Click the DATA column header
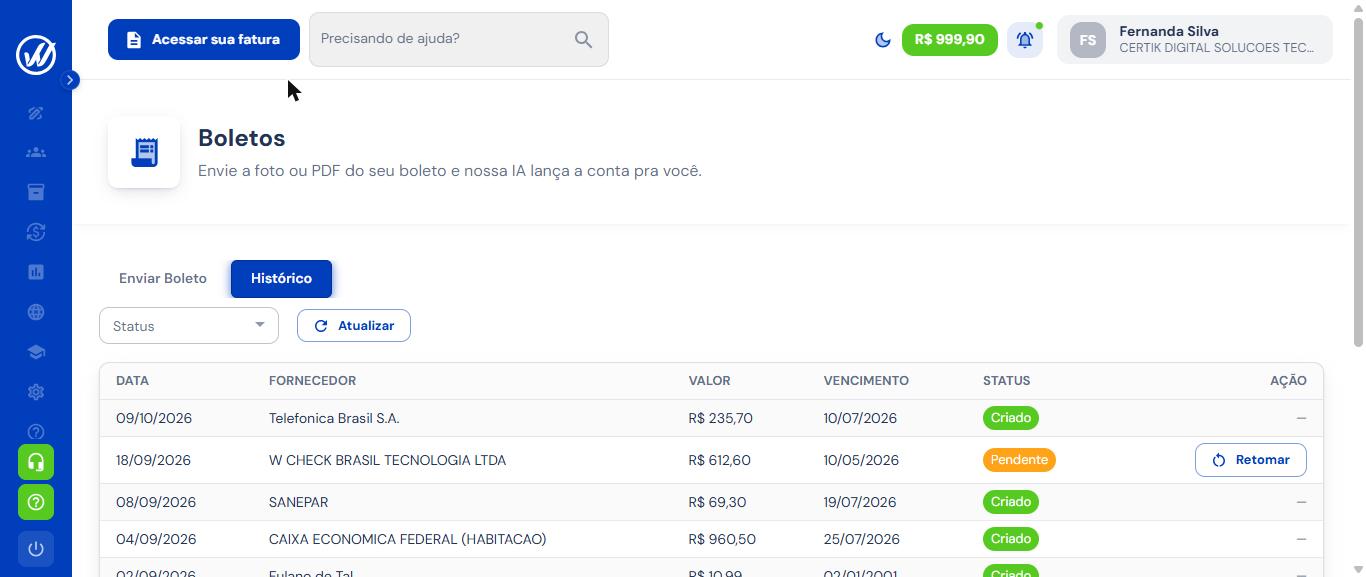Image resolution: width=1366 pixels, height=577 pixels. pyautogui.click(x=132, y=381)
